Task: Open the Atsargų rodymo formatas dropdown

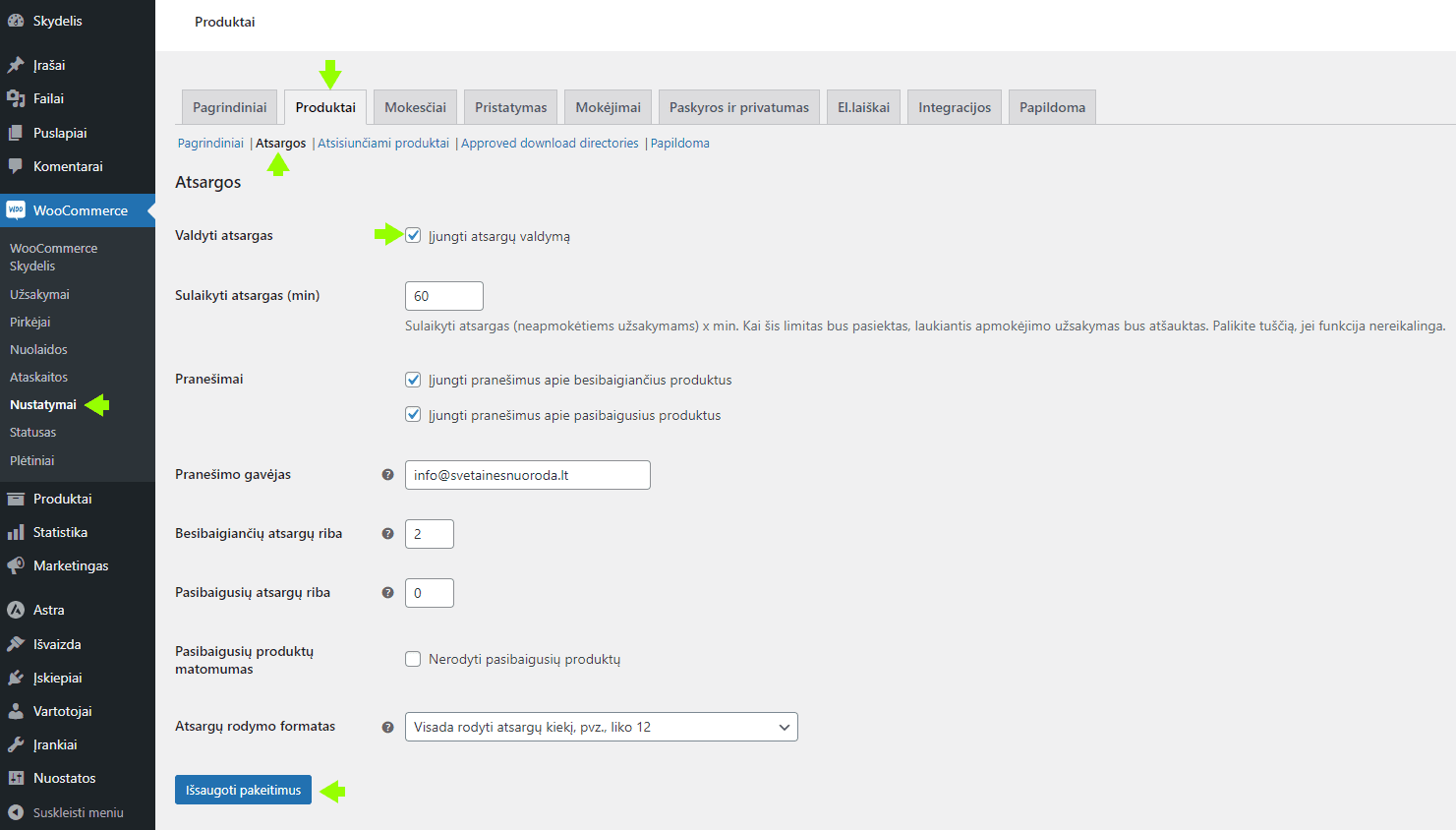Action: click(x=601, y=727)
